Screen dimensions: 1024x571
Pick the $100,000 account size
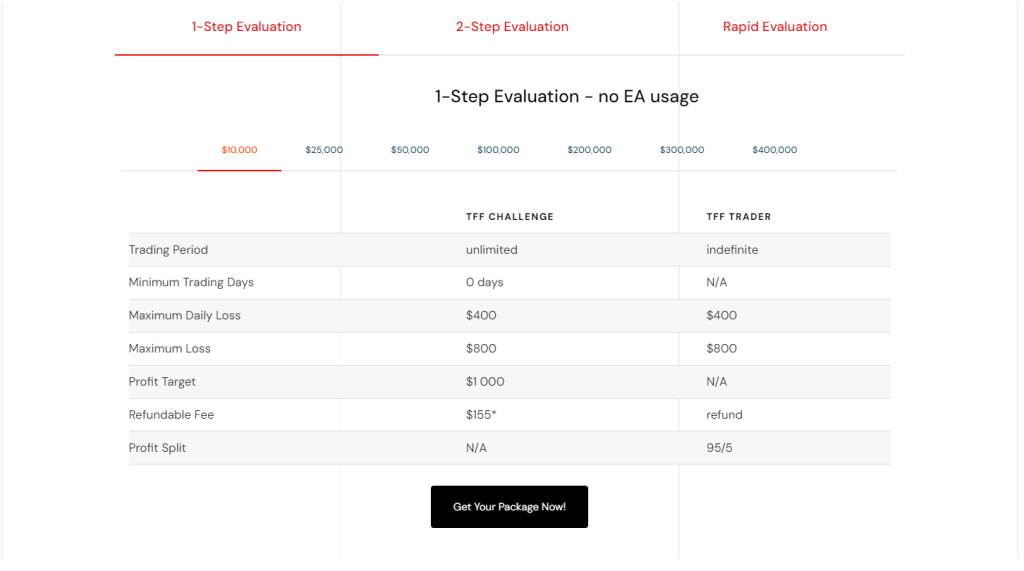tap(498, 150)
